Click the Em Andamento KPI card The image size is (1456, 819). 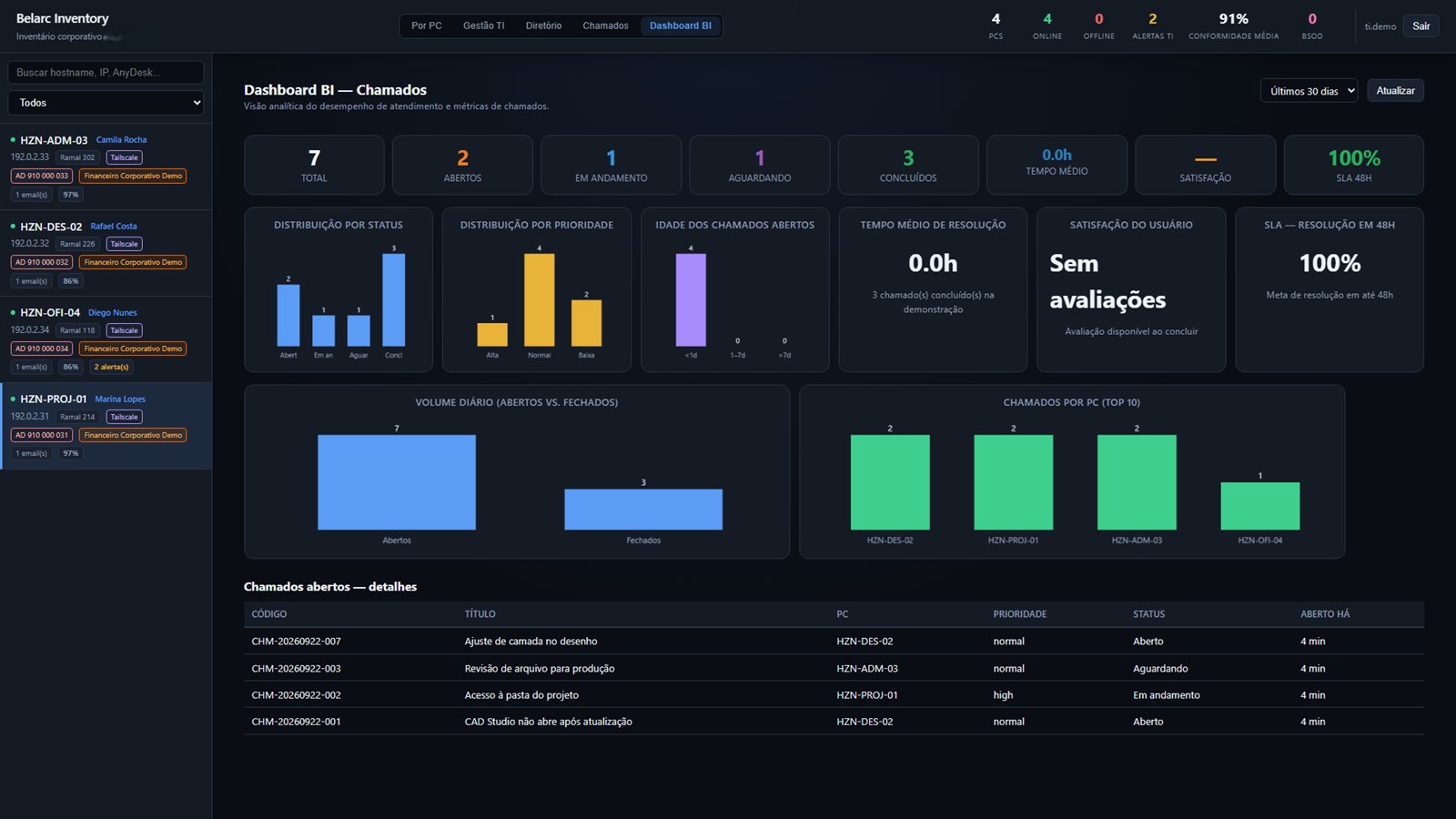[x=611, y=165]
